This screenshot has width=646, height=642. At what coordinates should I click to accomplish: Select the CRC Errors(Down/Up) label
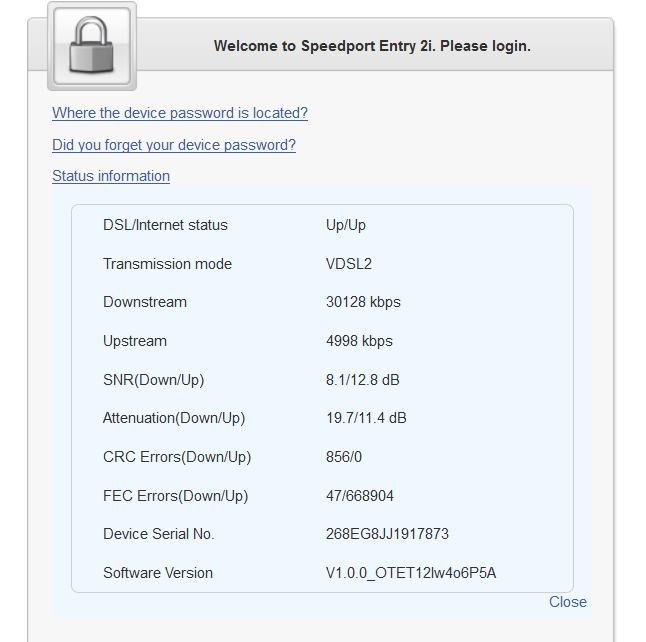tap(177, 457)
